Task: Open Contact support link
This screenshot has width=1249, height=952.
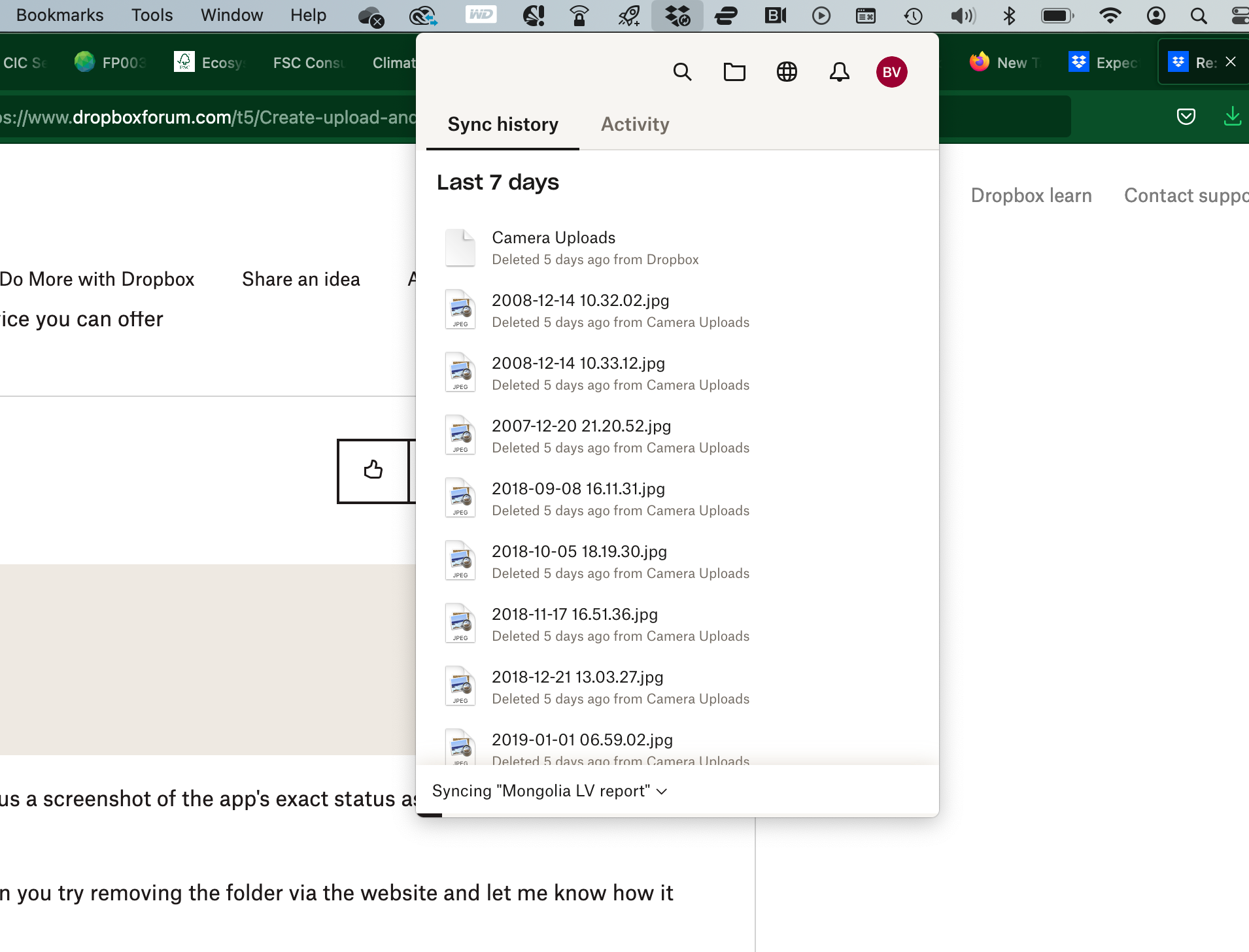Action: (1186, 195)
